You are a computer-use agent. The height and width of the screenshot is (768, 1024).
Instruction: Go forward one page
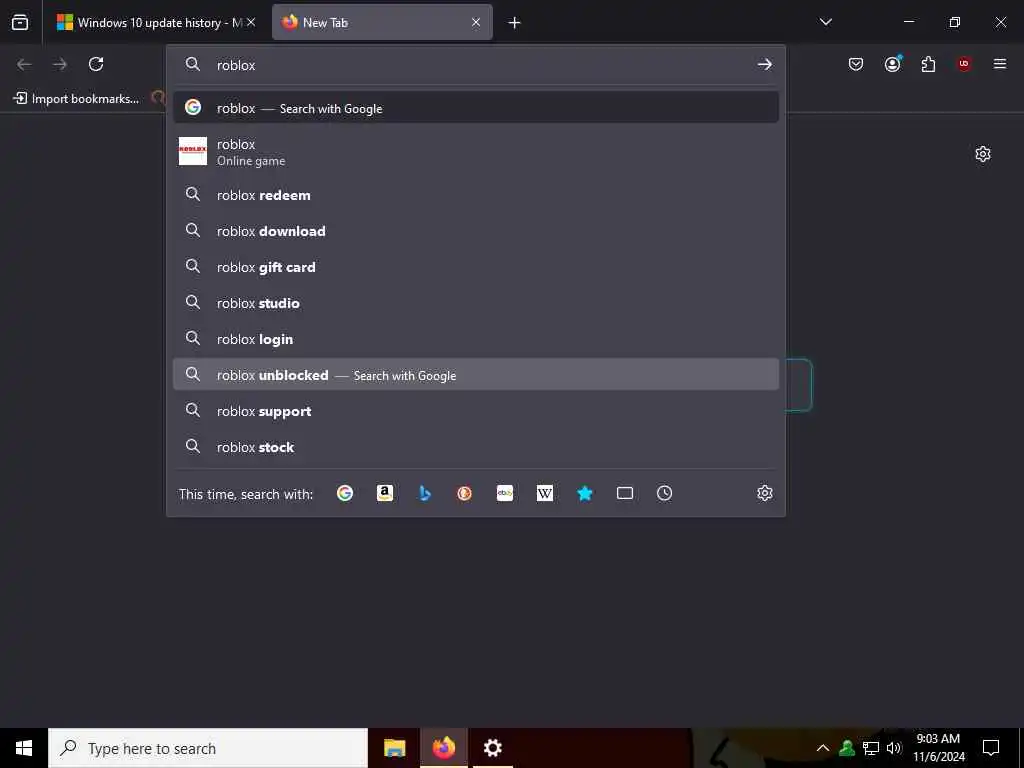[x=60, y=64]
